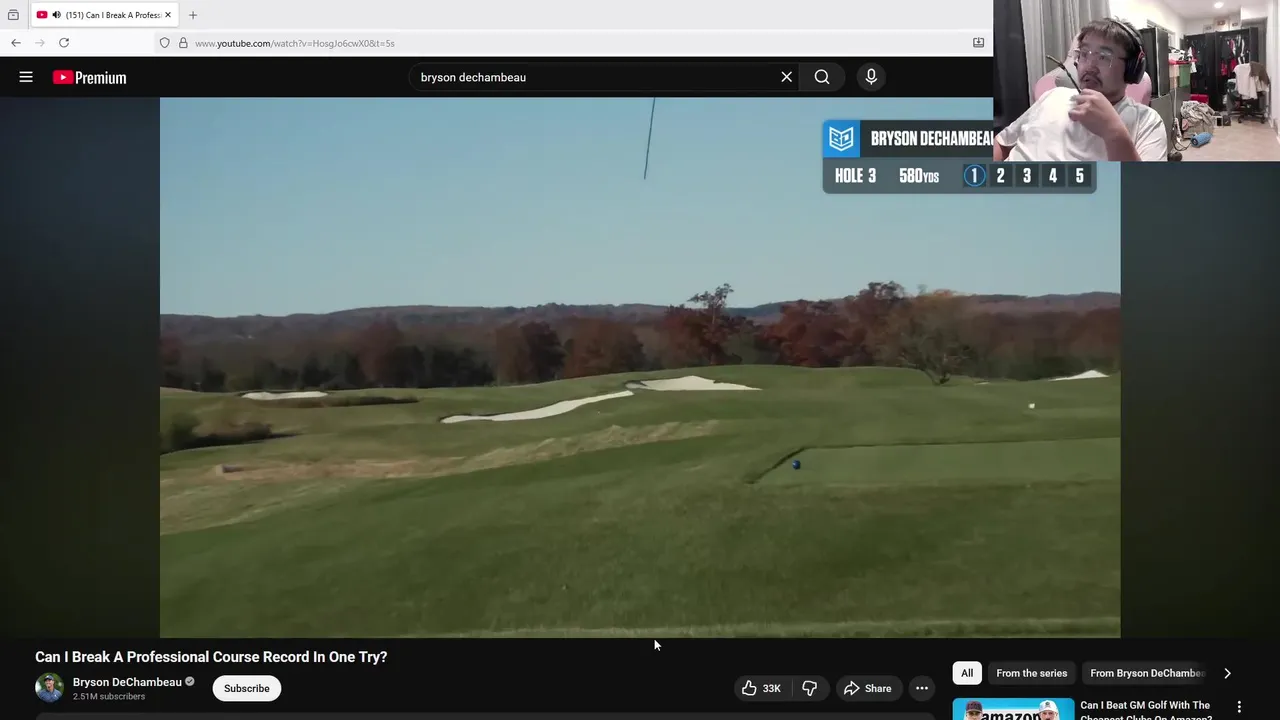Screen dimensions: 1280x720
Task: Open options menu for recommended video
Action: (1239, 707)
